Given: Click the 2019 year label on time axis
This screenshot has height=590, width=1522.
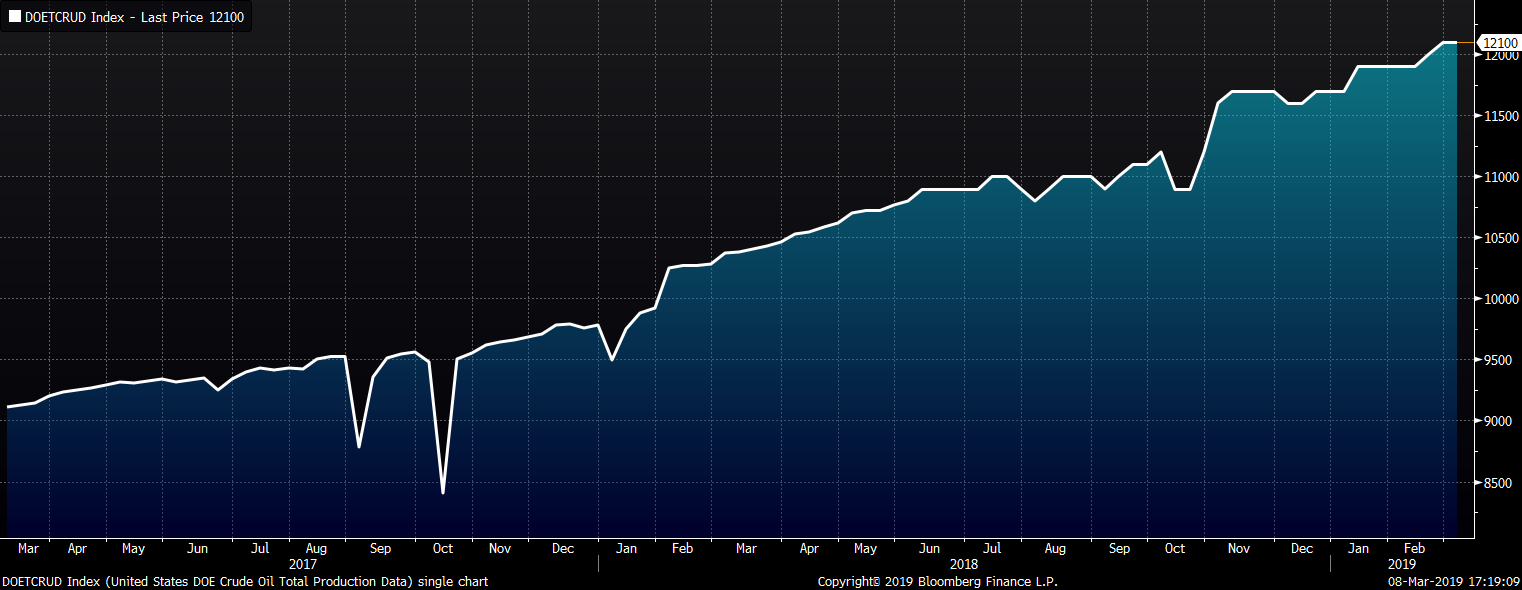Looking at the screenshot, I should pos(1402,564).
